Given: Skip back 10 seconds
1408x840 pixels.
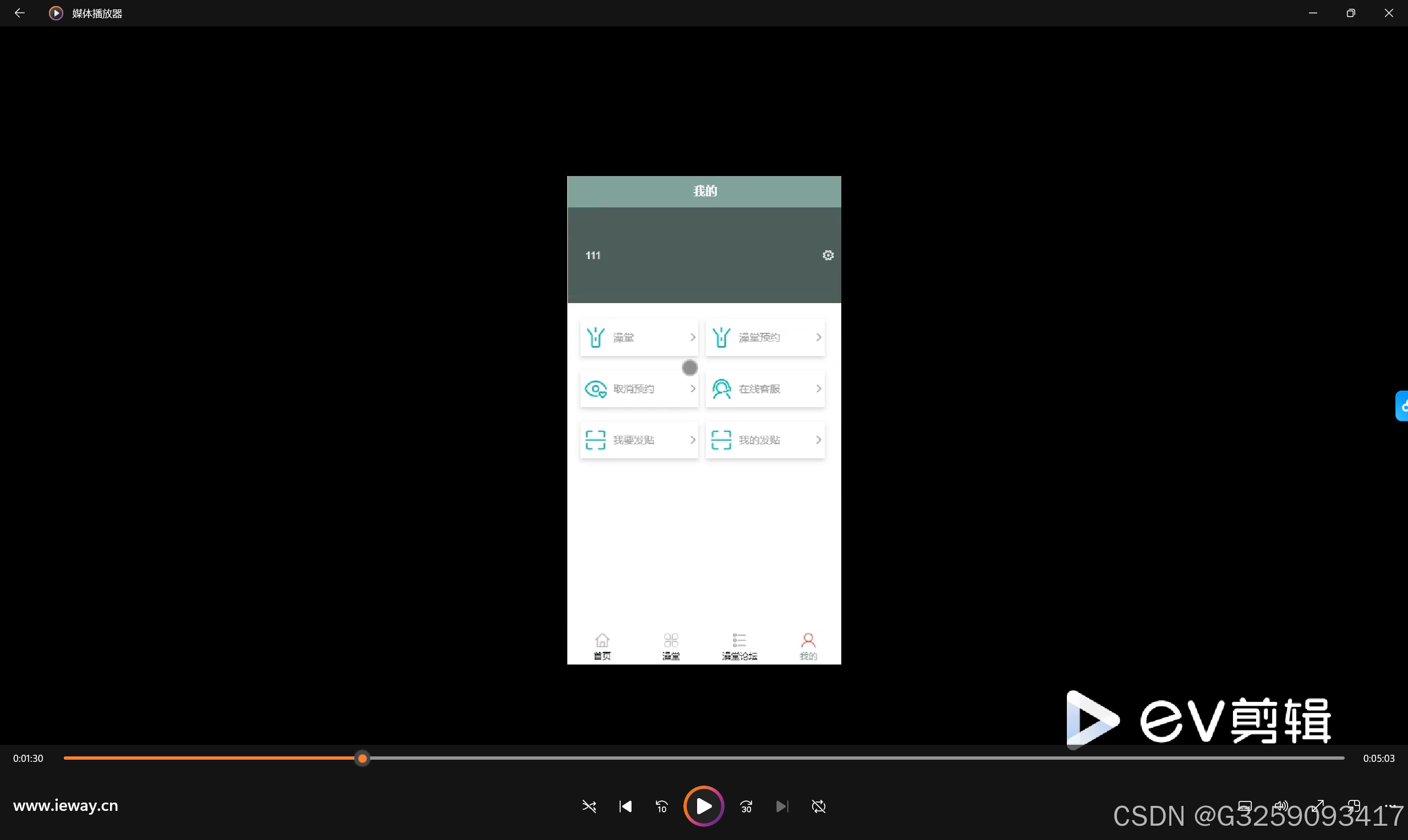Looking at the screenshot, I should [x=661, y=806].
